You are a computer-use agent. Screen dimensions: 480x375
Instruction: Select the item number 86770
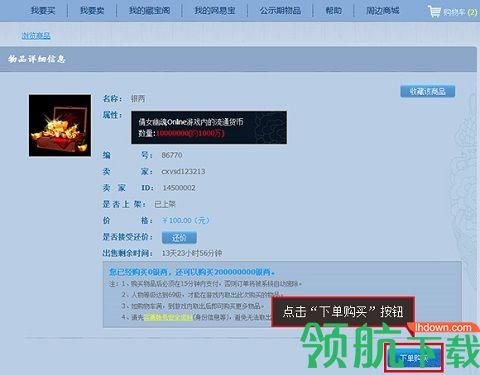click(x=172, y=155)
